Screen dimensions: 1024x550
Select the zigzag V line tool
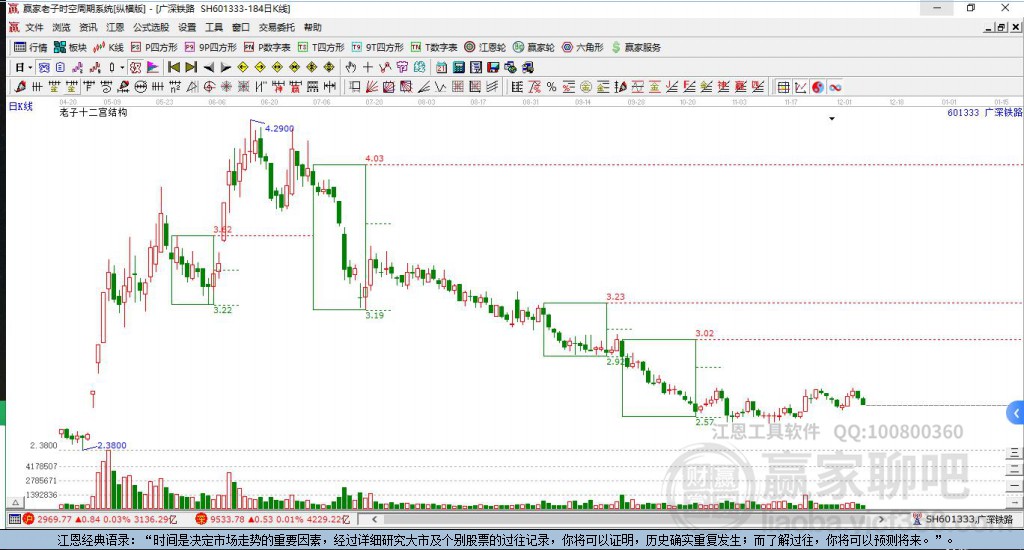point(440,87)
